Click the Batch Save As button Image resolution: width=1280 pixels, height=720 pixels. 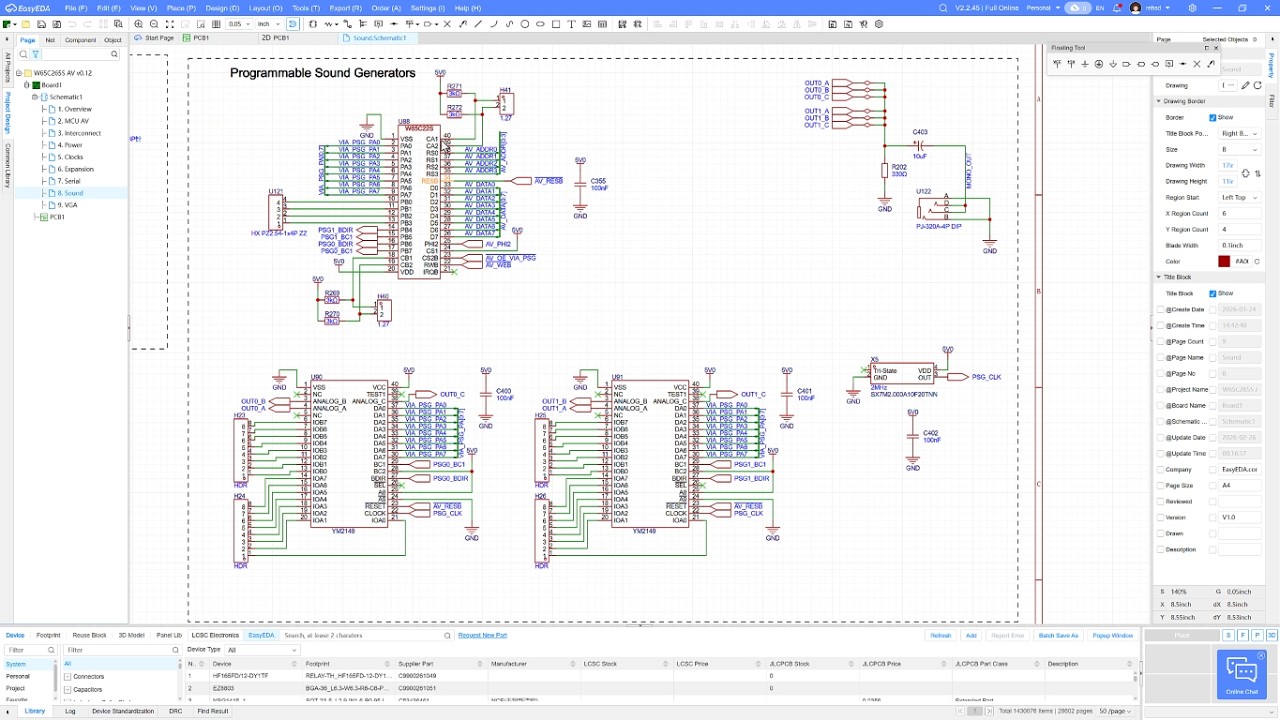pyautogui.click(x=1058, y=635)
